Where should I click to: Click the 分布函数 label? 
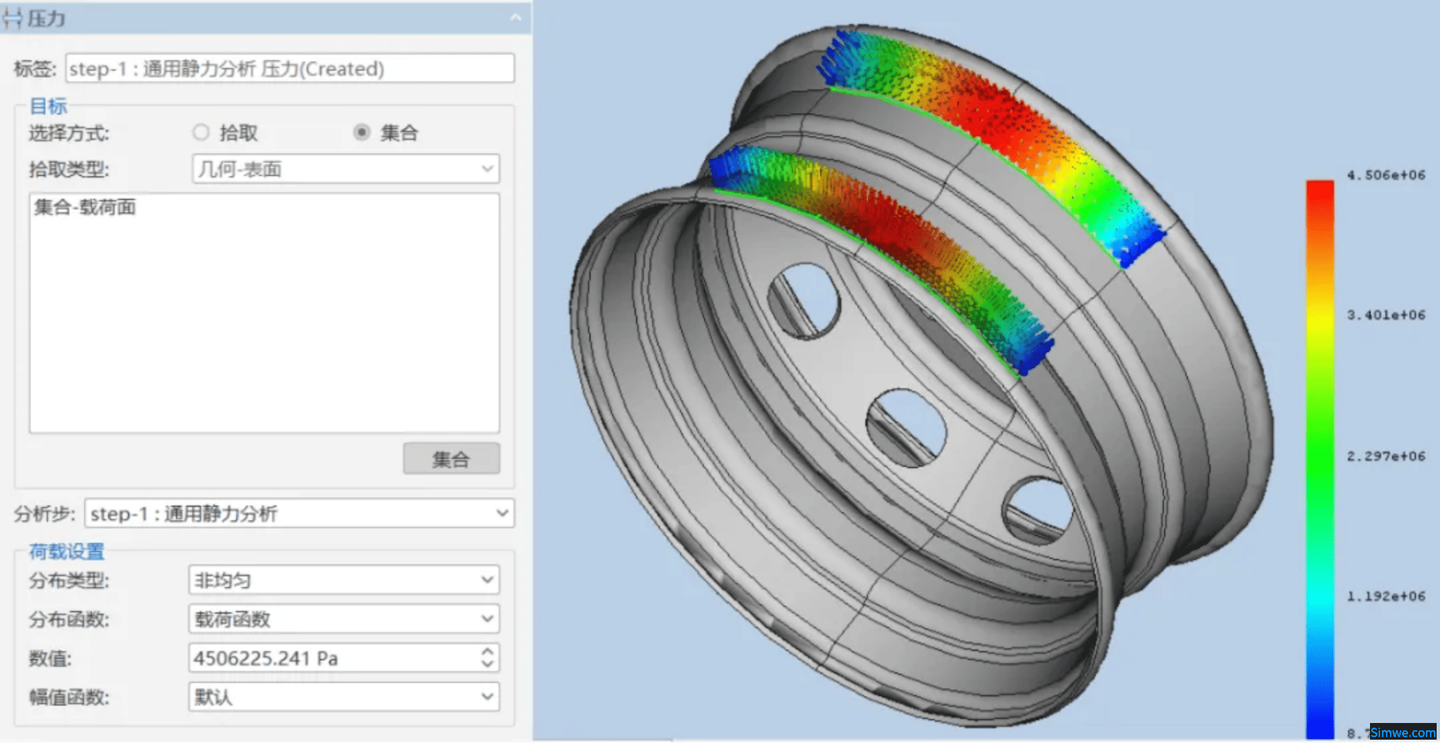(69, 620)
